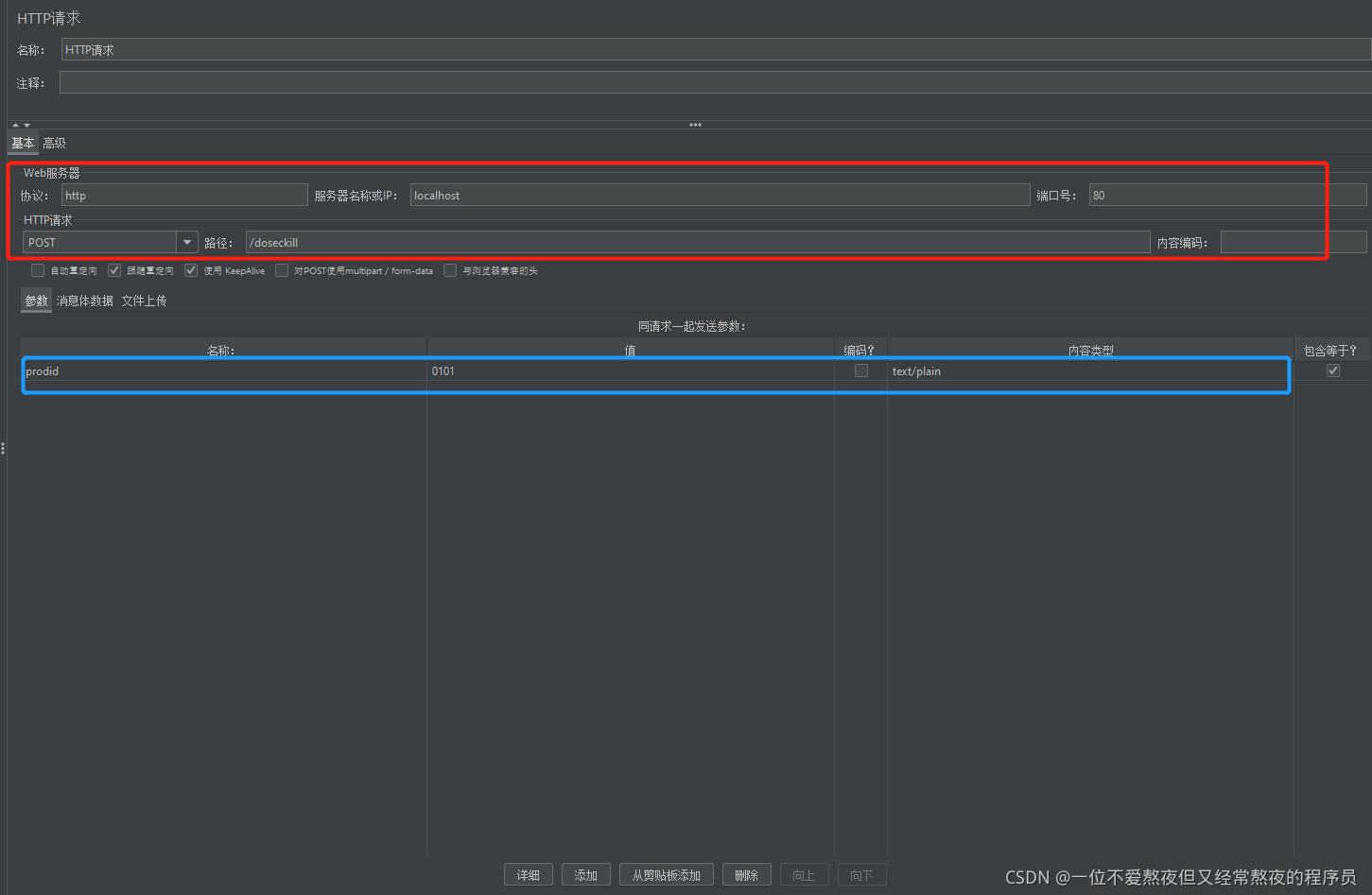
Task: Click the collapse arrows above the 基本 tab
Action: (21, 125)
